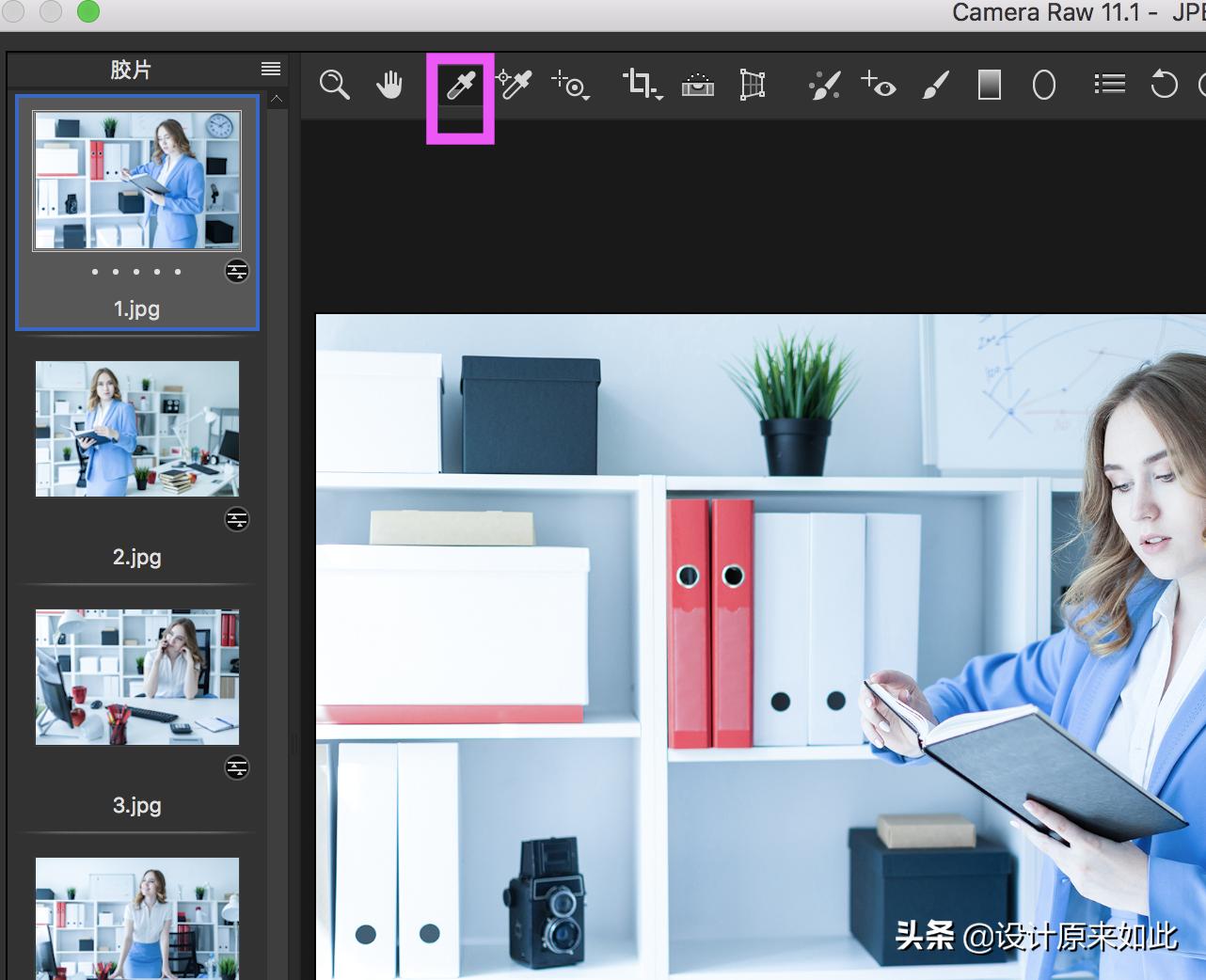This screenshot has width=1206, height=980.
Task: Select the 1.jpg thumbnail image
Action: coord(137,181)
